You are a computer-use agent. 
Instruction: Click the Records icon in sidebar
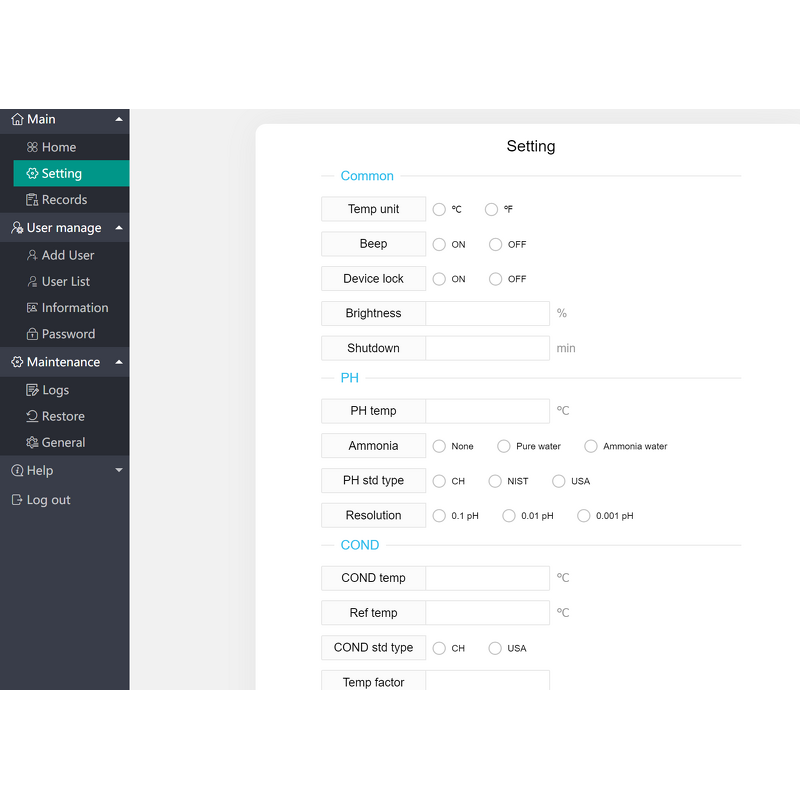point(32,200)
